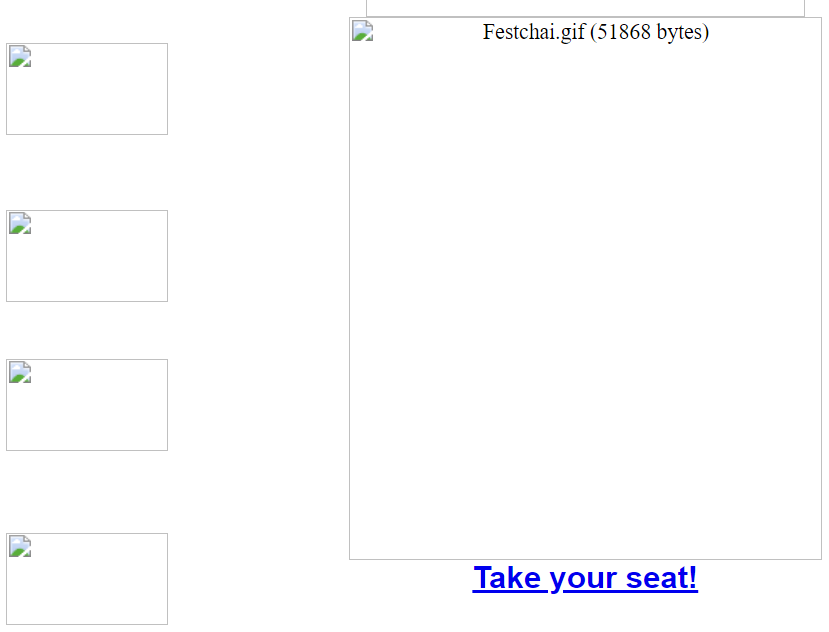Follow the "Take your seat!" link
The width and height of the screenshot is (829, 632).
[585, 578]
